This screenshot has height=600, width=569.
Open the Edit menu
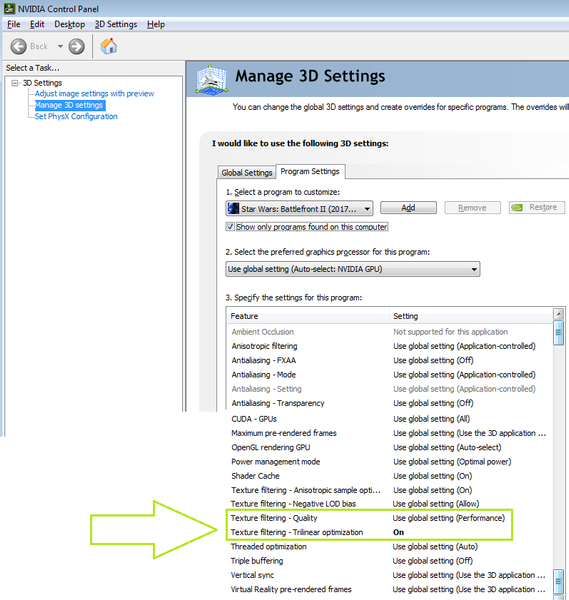37,24
